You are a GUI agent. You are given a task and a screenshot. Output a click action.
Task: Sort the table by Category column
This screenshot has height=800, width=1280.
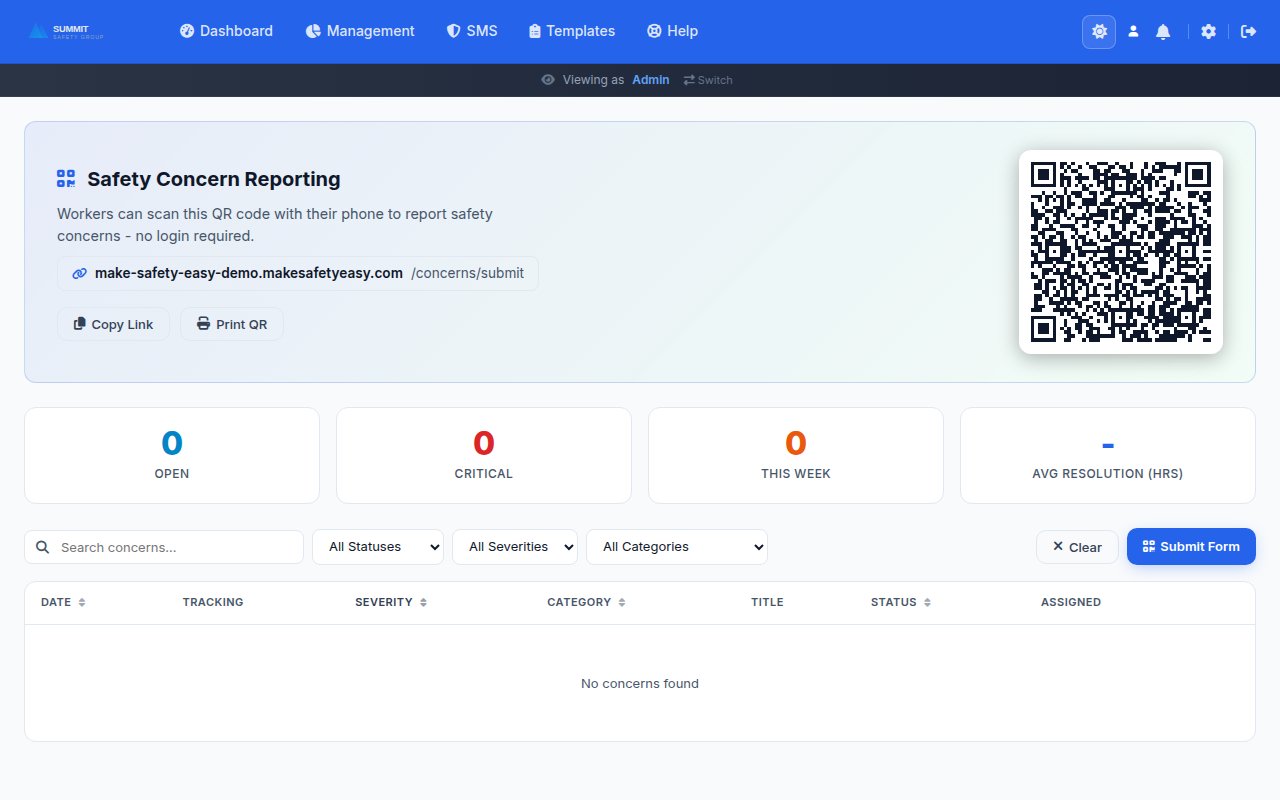pyautogui.click(x=587, y=602)
